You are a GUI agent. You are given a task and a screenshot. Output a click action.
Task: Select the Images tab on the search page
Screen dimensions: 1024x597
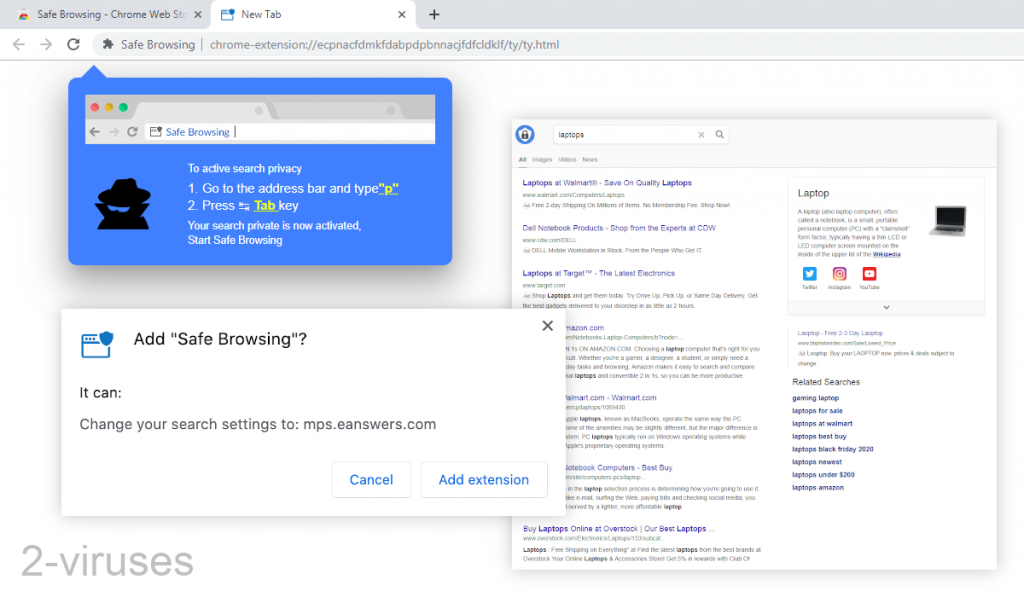click(541, 159)
